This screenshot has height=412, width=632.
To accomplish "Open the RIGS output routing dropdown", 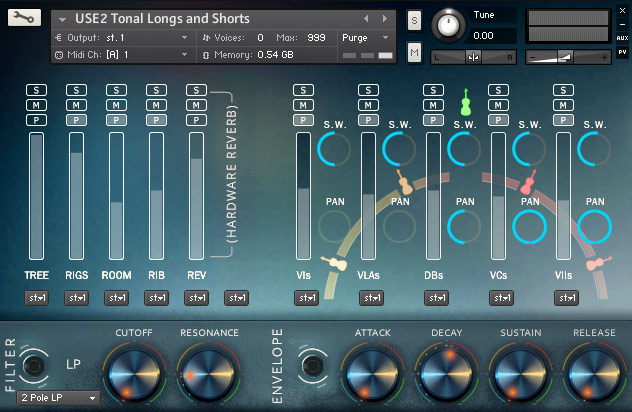I will tap(77, 298).
